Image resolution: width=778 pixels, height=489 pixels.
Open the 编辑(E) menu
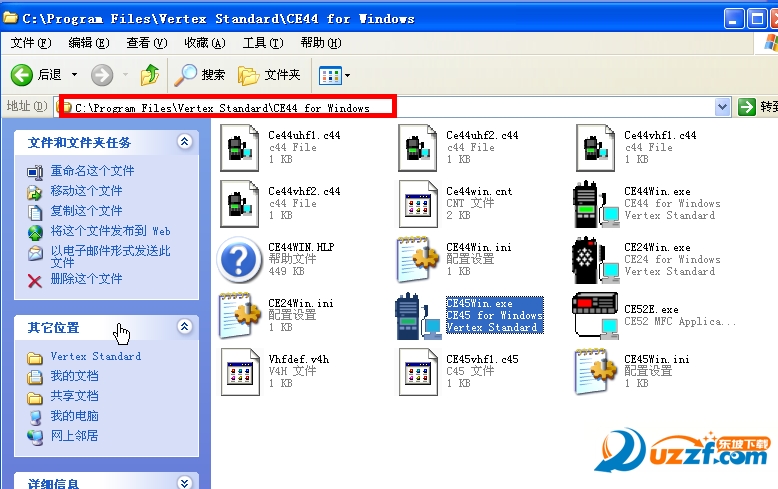pyautogui.click(x=89, y=43)
